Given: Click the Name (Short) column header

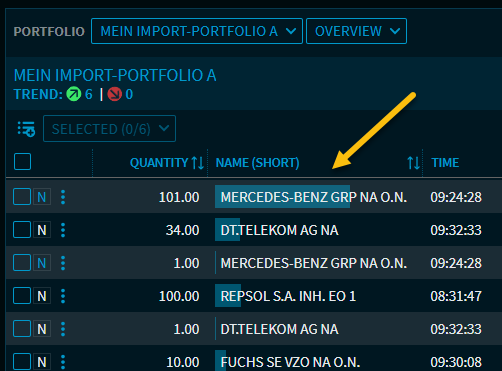Looking at the screenshot, I should click(257, 163).
